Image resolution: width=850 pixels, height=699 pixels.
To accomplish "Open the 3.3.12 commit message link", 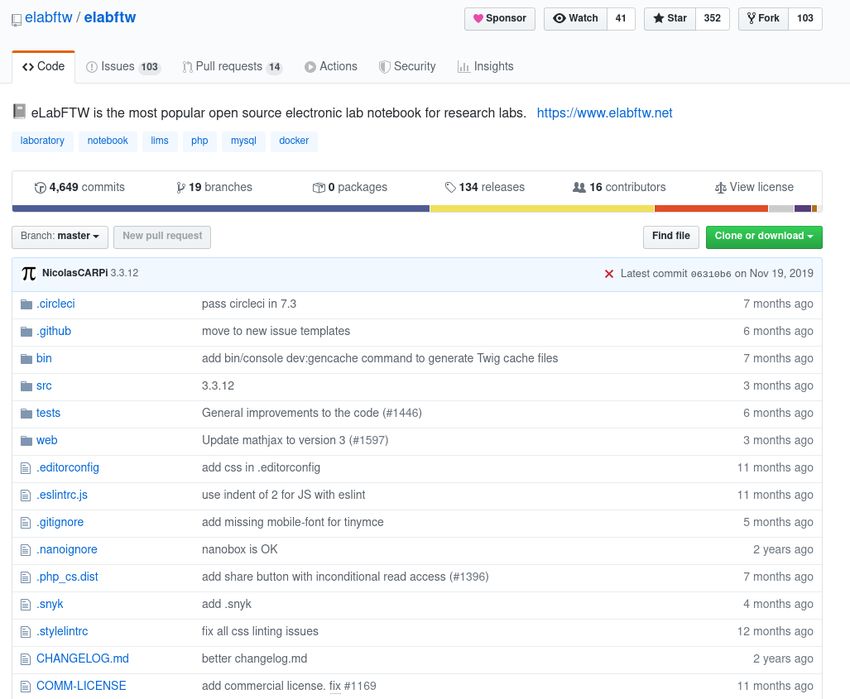I will coord(124,273).
